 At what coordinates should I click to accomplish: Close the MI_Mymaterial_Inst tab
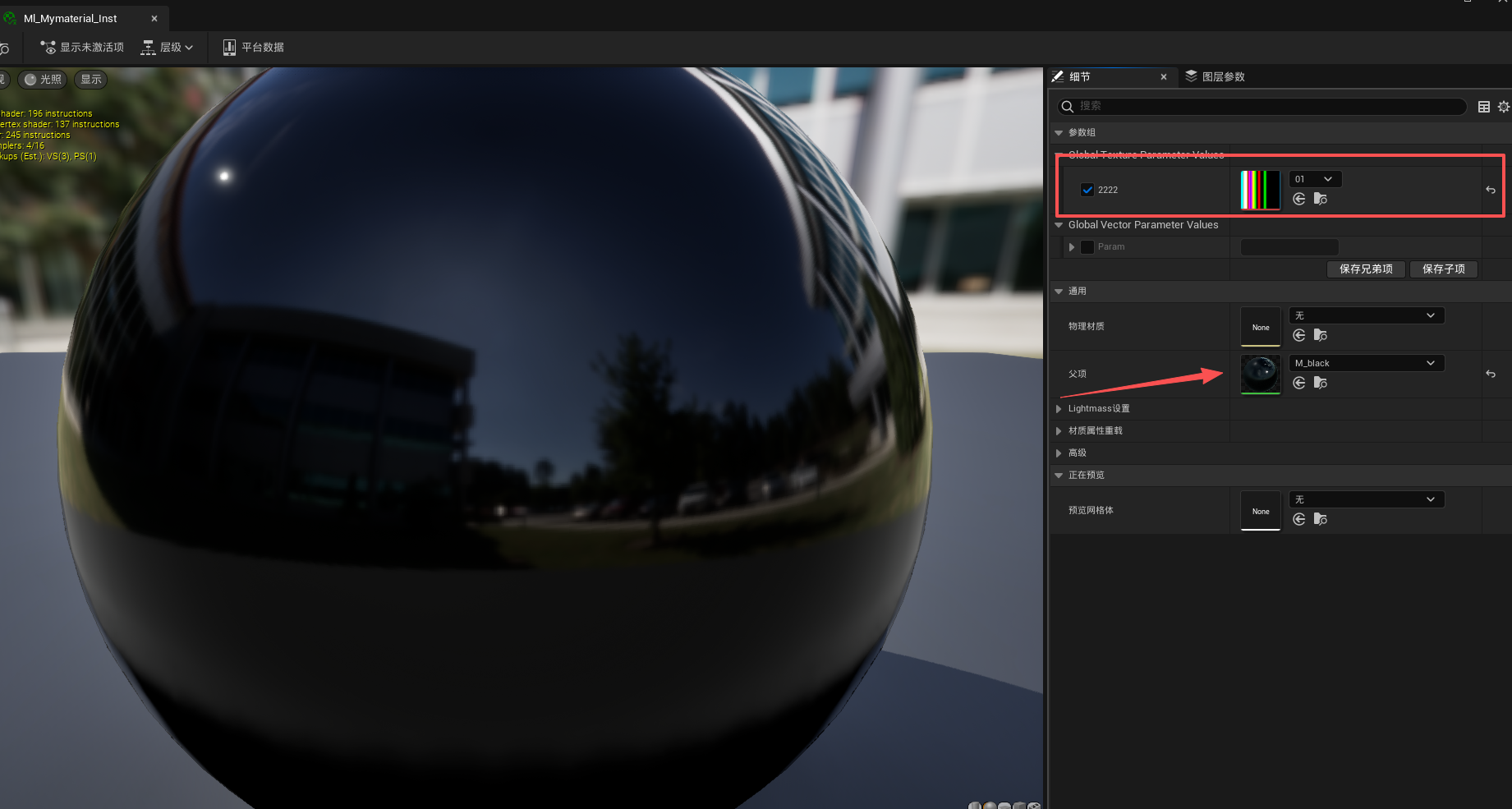(154, 18)
